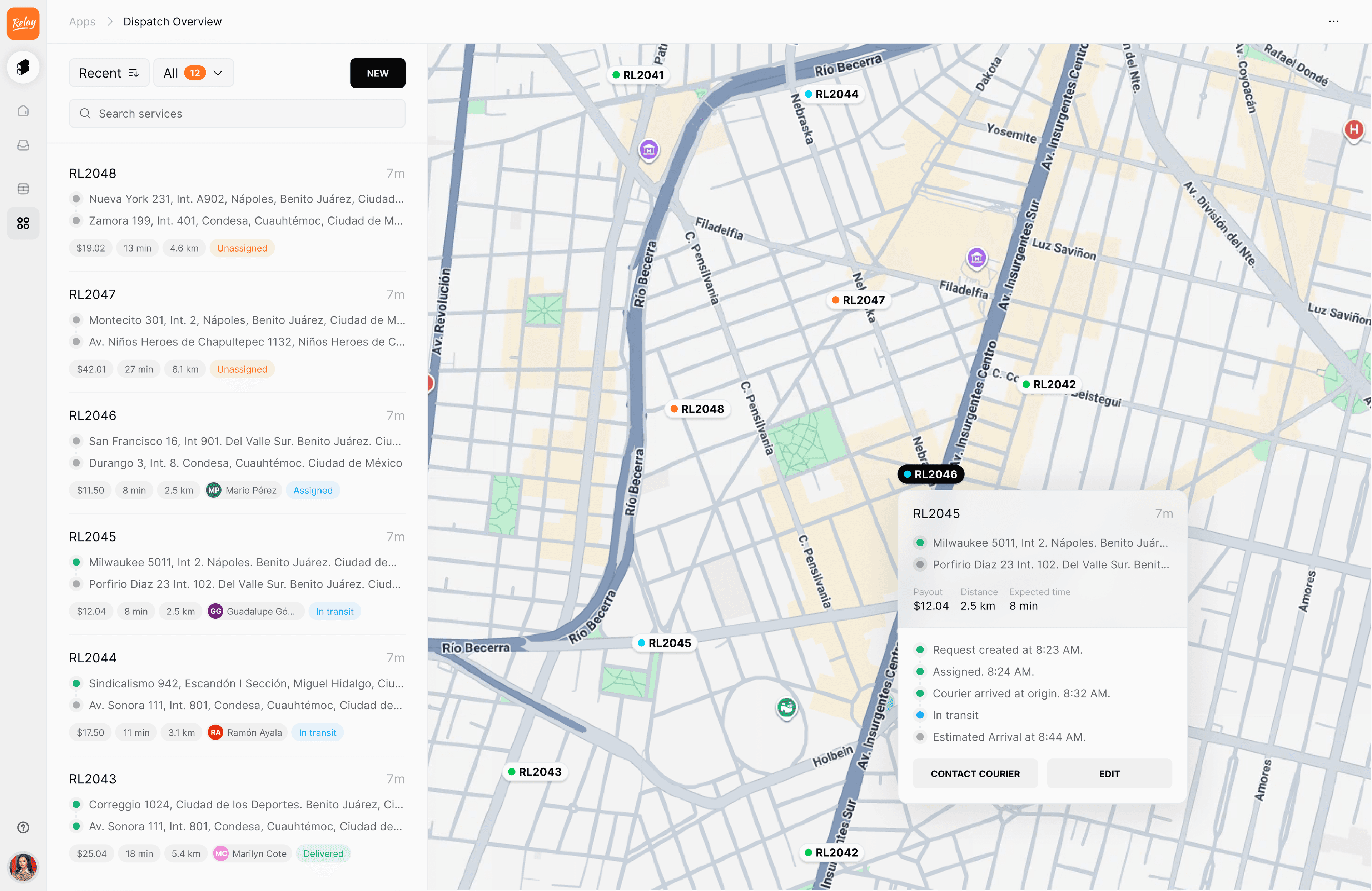Open the RL2046 service card title
This screenshot has width=1372, height=891.
click(92, 415)
